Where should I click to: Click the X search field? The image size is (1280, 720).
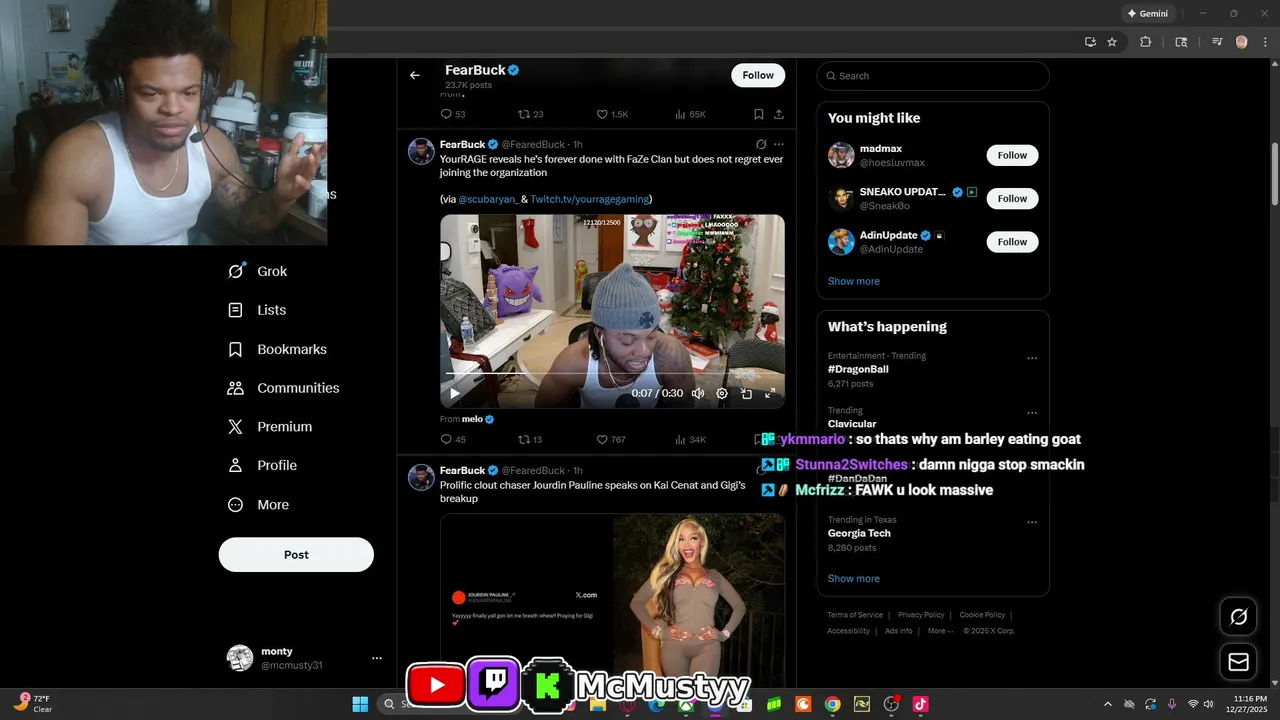[x=933, y=76]
